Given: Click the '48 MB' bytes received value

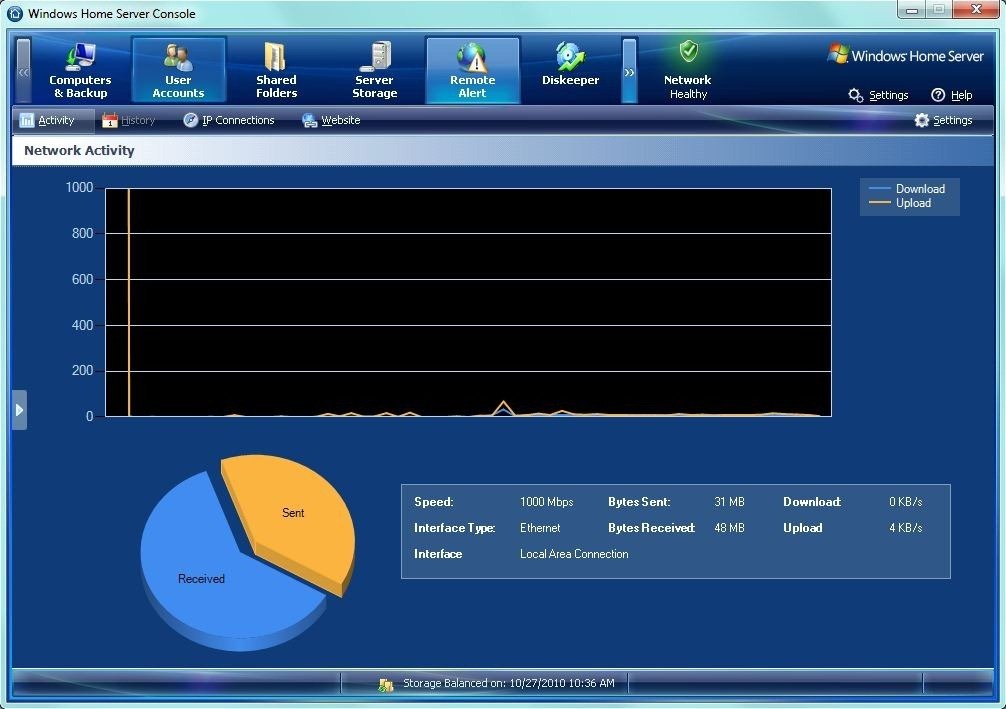Looking at the screenshot, I should tap(729, 528).
